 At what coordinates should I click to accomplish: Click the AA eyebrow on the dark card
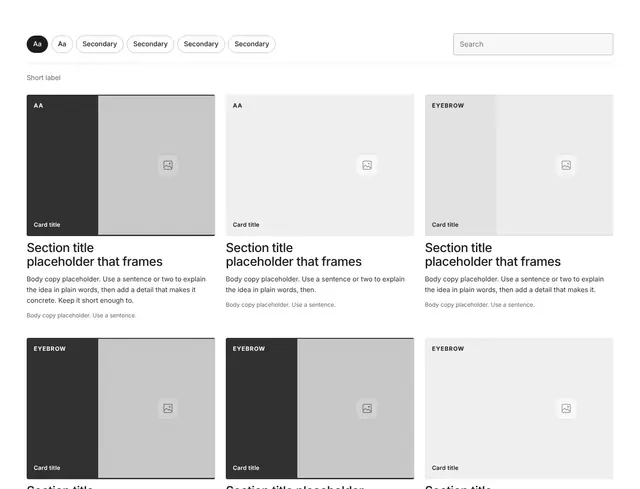click(x=38, y=106)
